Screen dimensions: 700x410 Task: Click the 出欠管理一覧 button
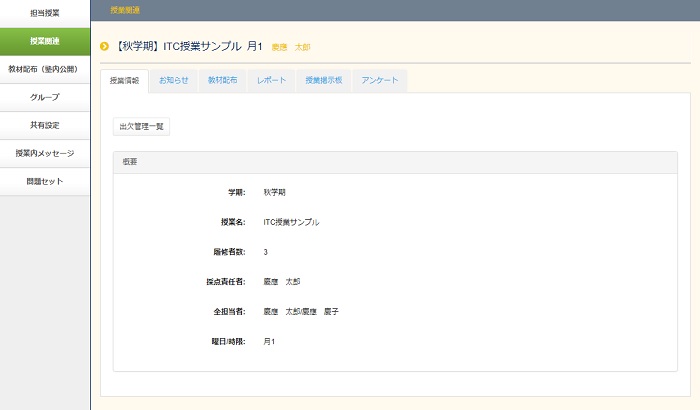click(142, 127)
